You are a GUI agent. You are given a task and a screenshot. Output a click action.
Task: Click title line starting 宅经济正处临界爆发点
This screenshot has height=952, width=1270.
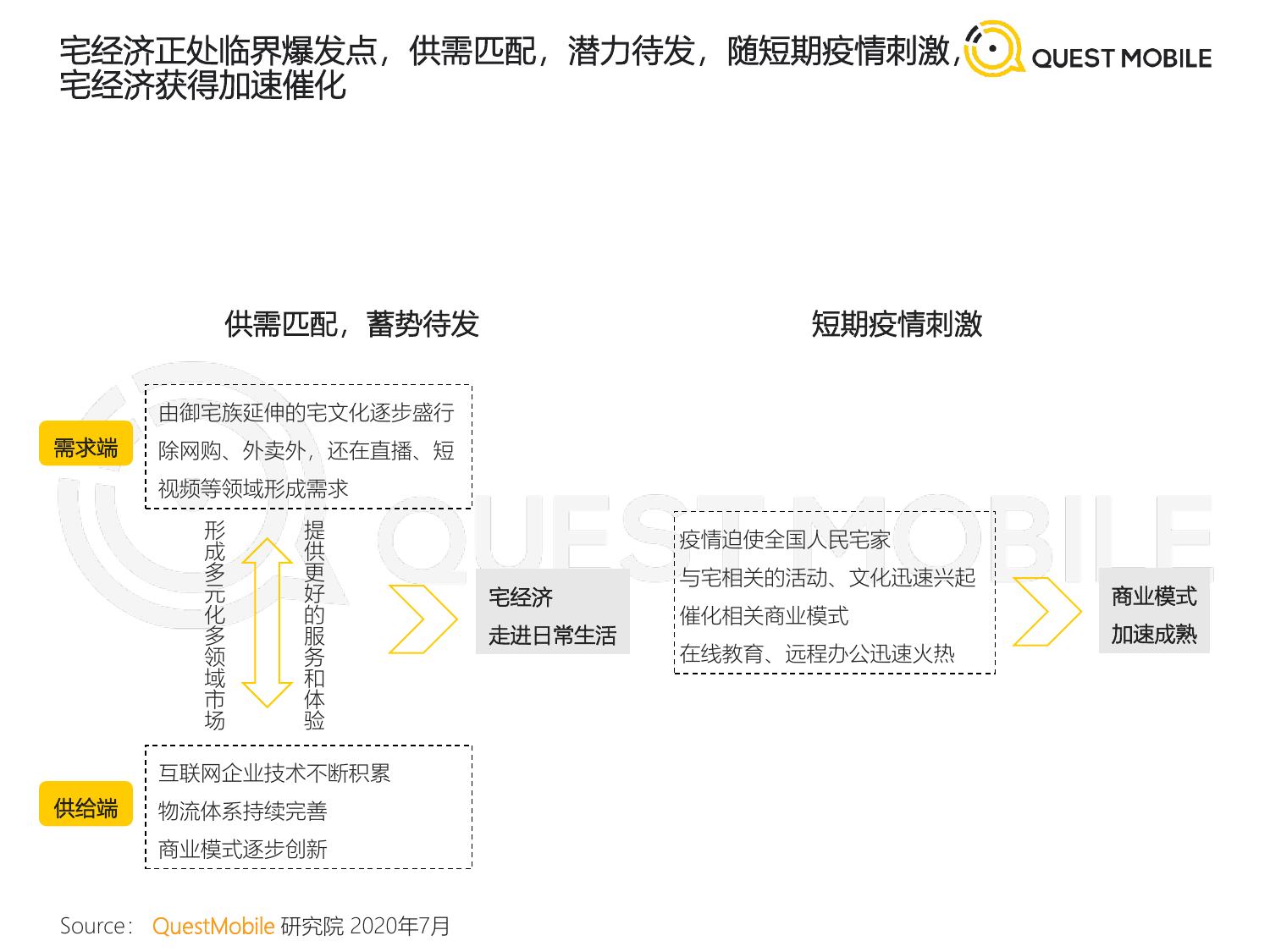pyautogui.click(x=511, y=51)
